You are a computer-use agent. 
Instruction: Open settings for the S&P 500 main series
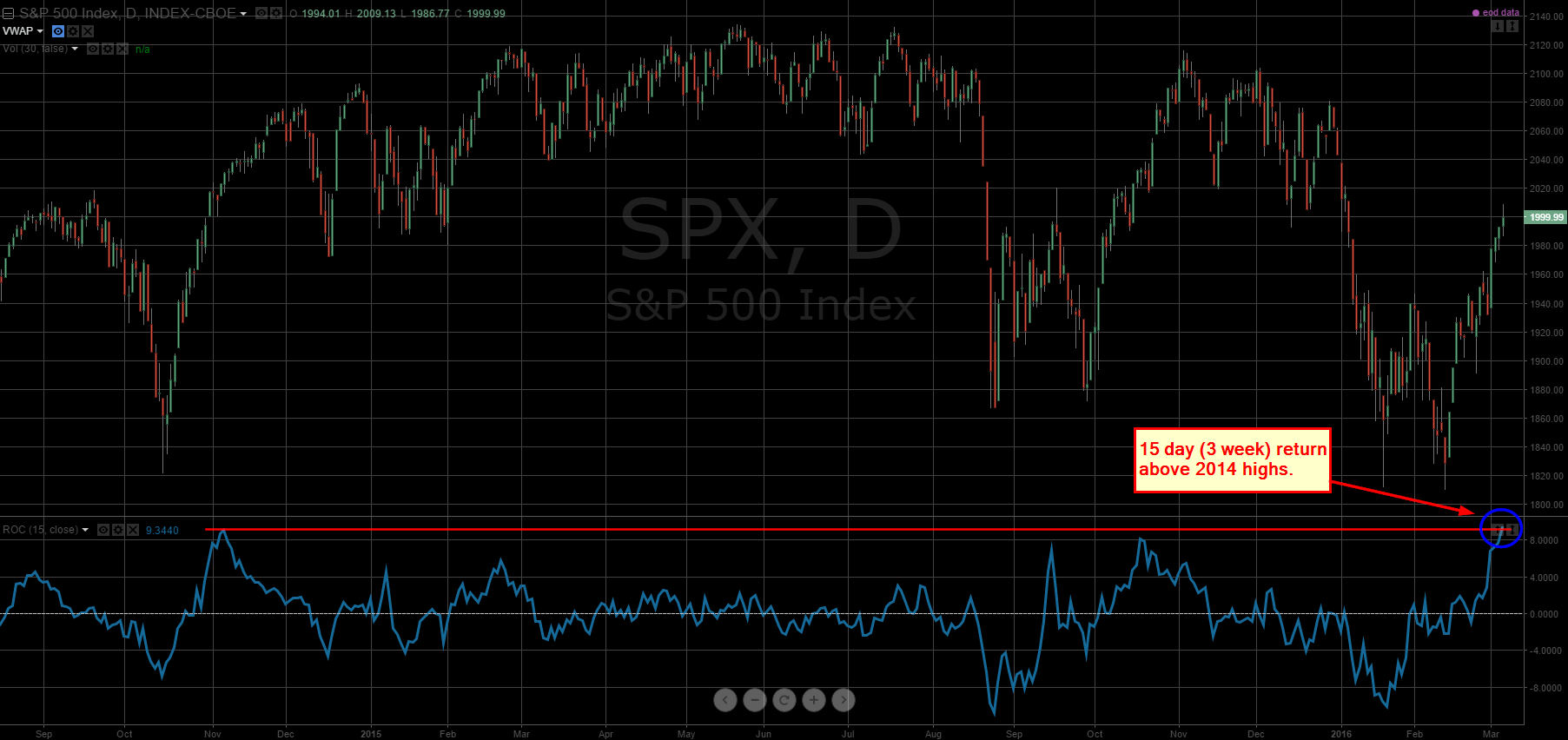coord(276,13)
